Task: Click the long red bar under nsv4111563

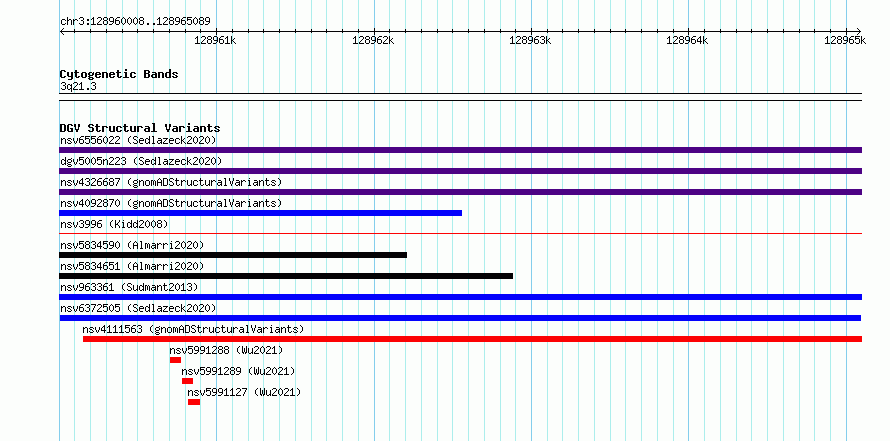Action: (472, 339)
